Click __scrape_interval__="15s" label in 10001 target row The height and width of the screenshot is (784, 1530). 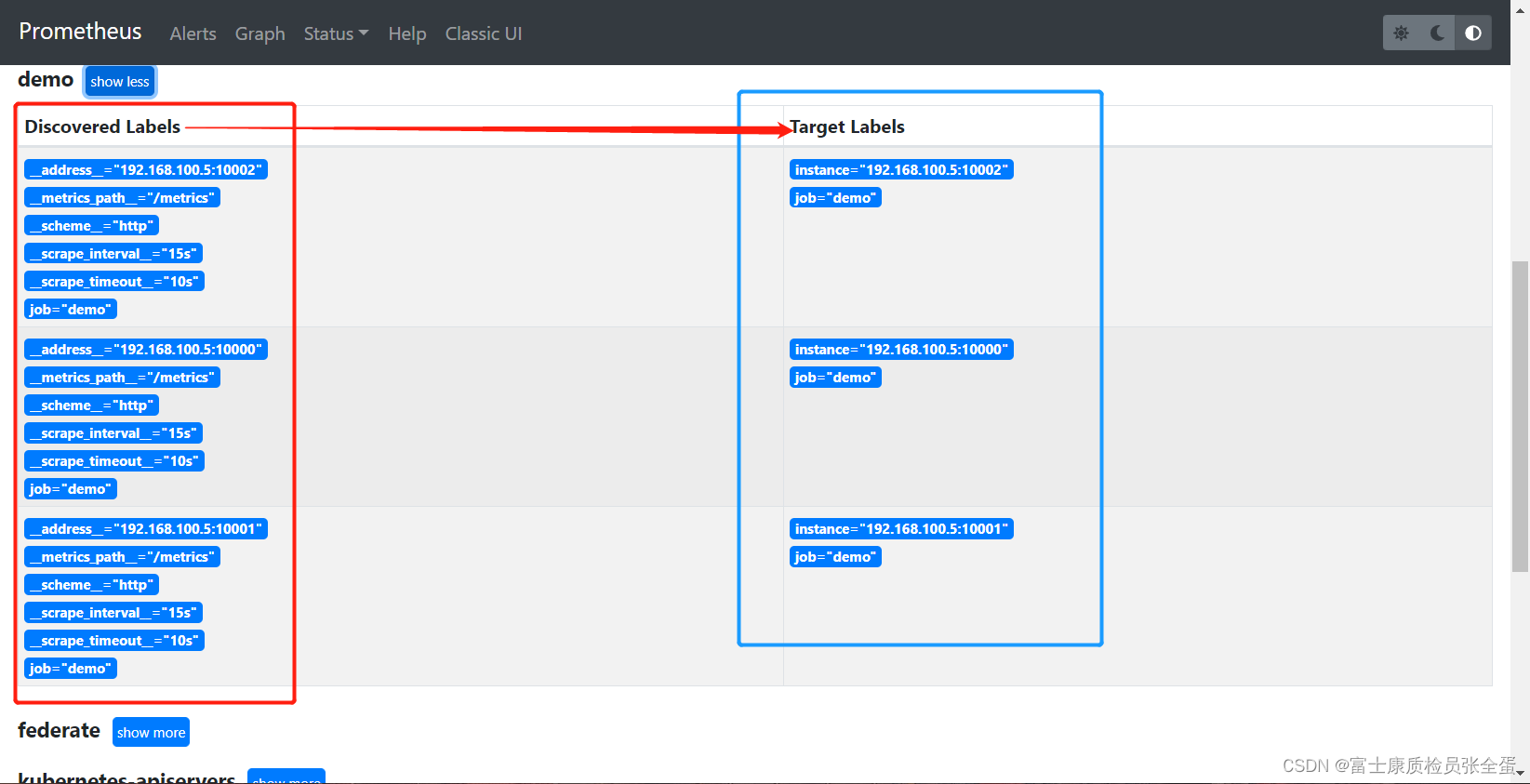[113, 613]
